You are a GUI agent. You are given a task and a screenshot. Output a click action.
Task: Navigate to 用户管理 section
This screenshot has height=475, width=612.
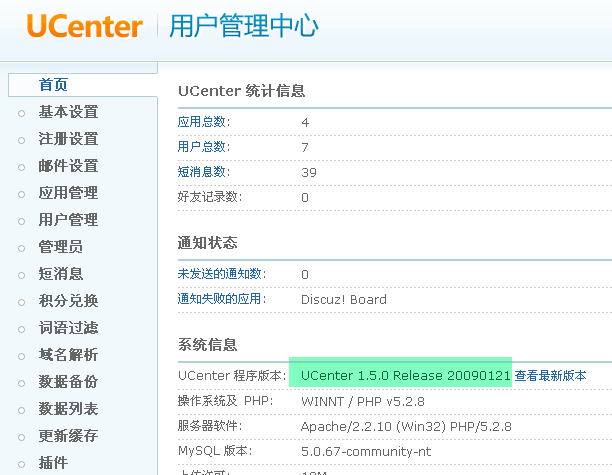click(x=68, y=220)
